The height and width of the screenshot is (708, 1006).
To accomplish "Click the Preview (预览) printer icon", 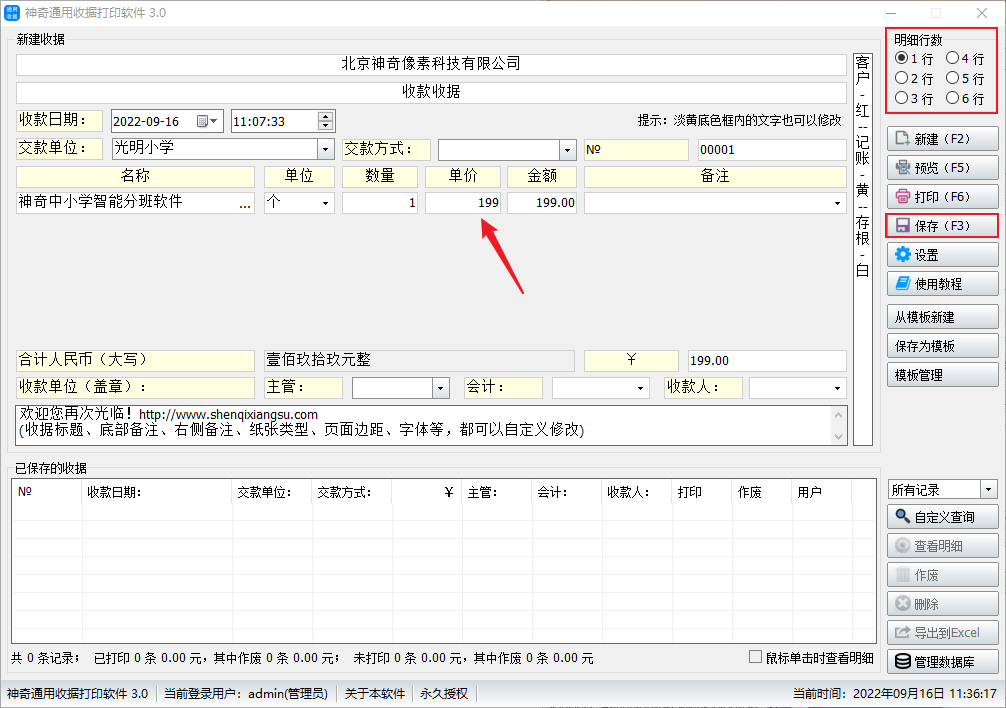I will pyautogui.click(x=902, y=168).
